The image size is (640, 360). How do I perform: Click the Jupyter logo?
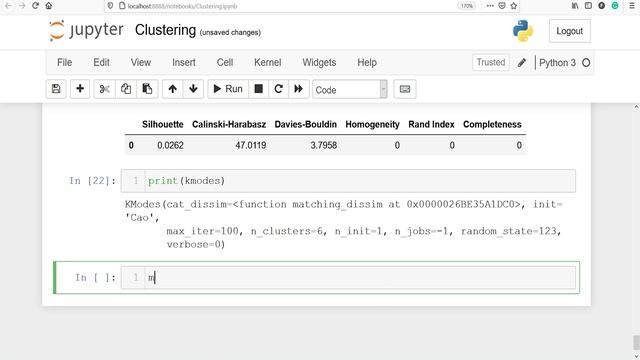pos(86,31)
